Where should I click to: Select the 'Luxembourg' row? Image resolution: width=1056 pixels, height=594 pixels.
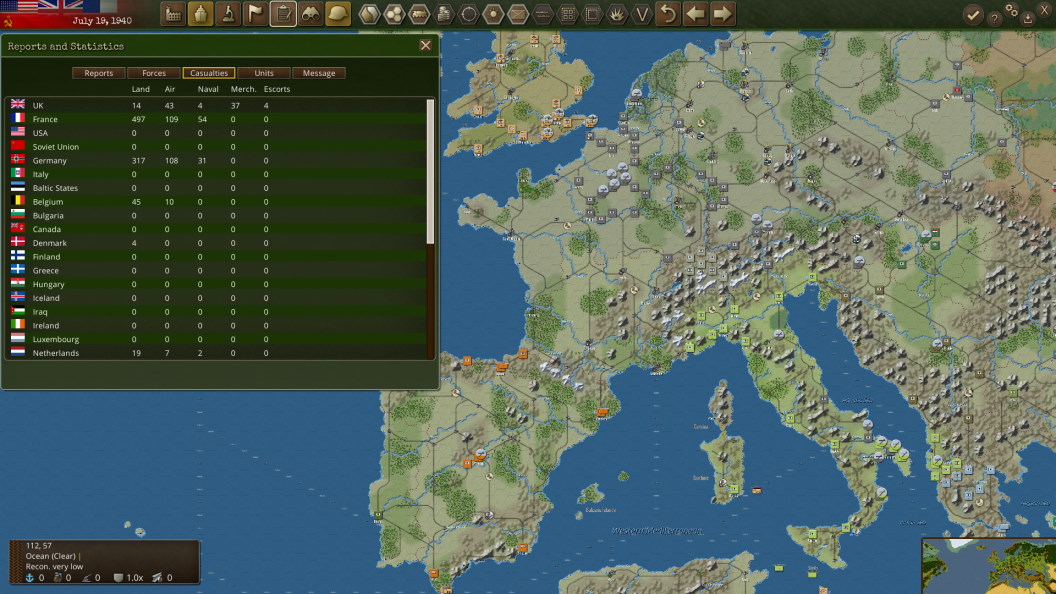tap(216, 339)
